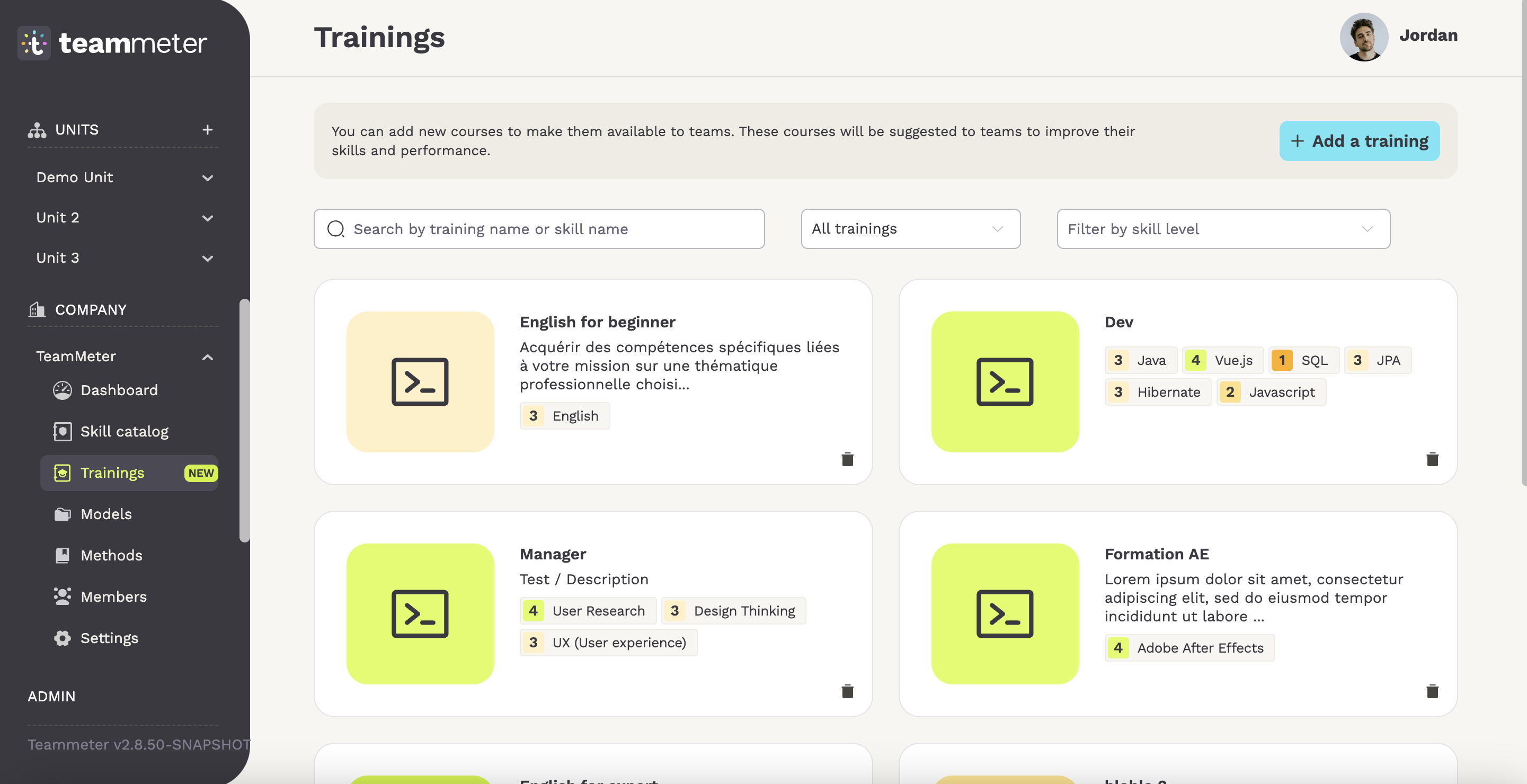This screenshot has height=784, width=1527.
Task: Delete the Manager training
Action: click(848, 691)
